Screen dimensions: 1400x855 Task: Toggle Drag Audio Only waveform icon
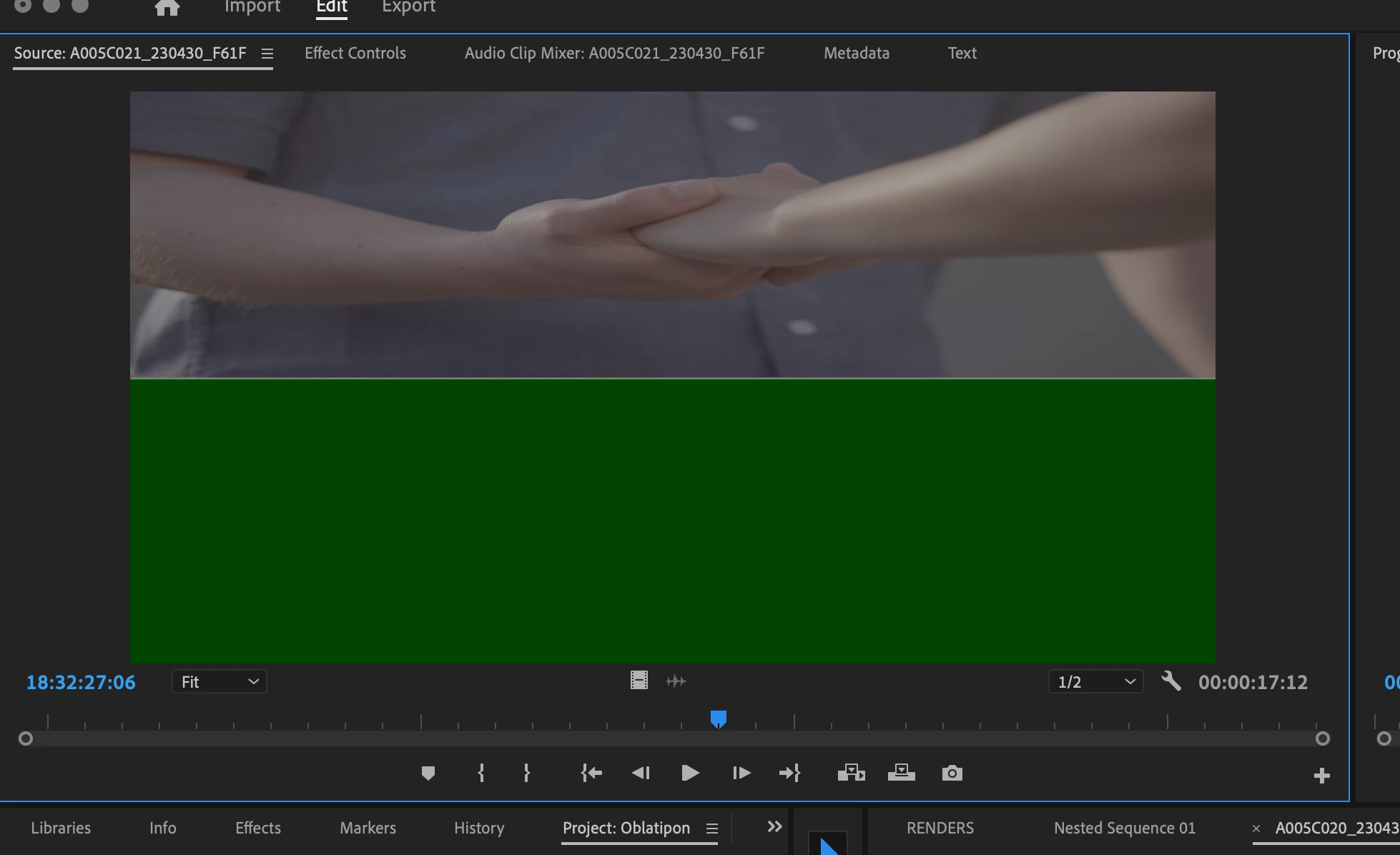click(676, 681)
